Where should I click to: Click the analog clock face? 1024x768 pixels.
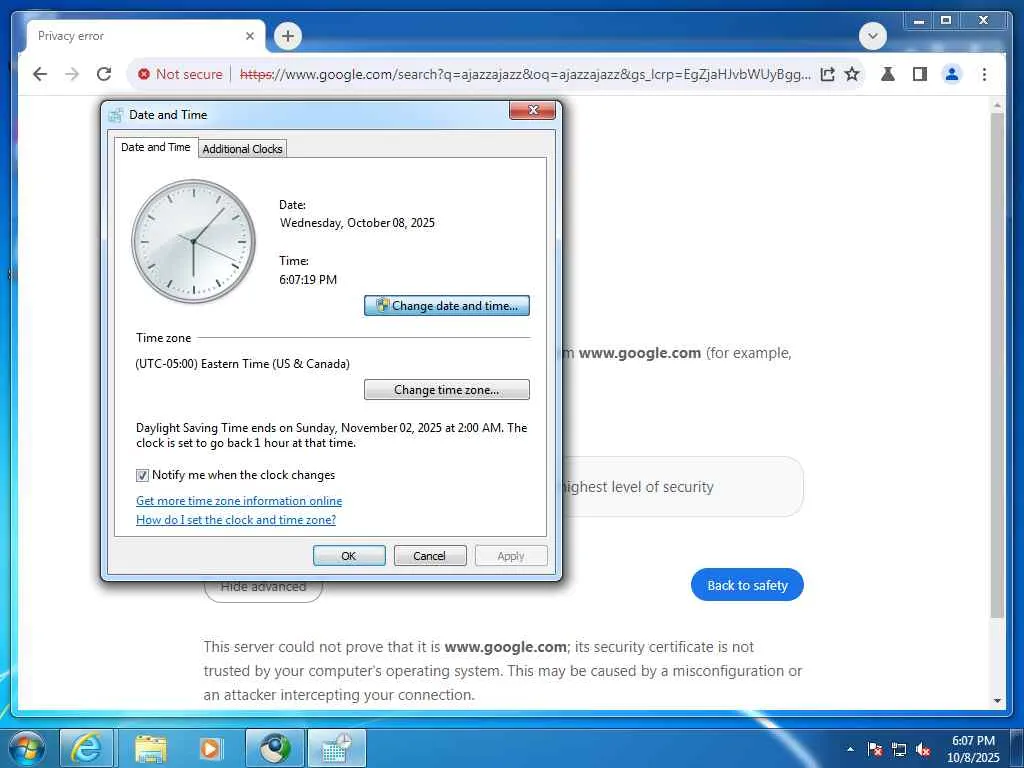click(193, 242)
